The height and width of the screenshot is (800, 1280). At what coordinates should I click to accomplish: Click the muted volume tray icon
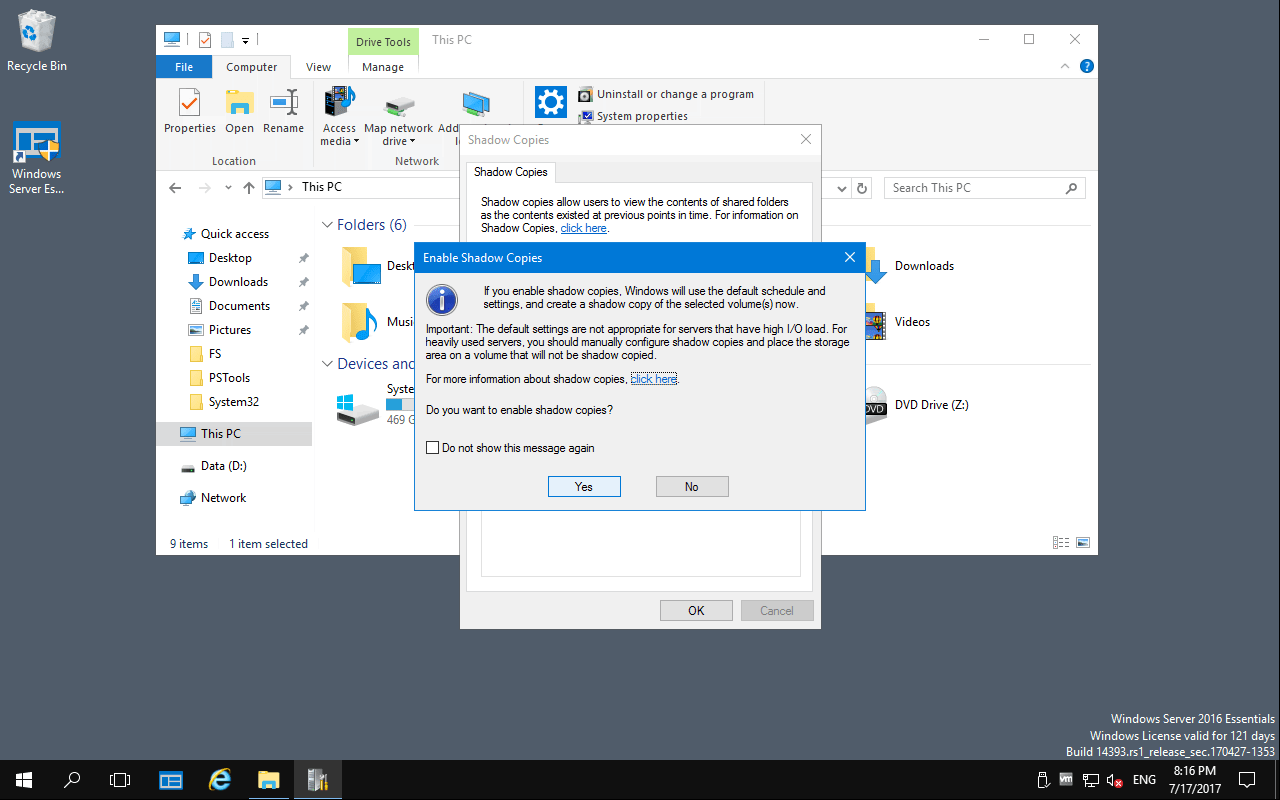tap(1115, 780)
